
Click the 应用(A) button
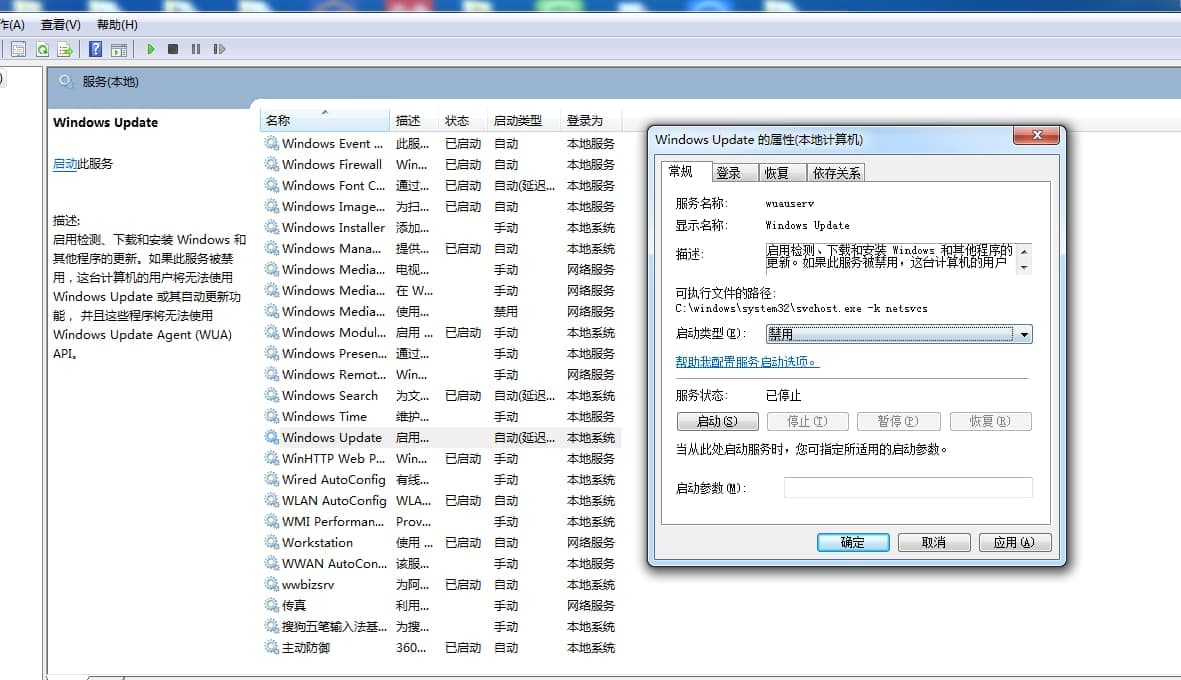click(x=1015, y=542)
